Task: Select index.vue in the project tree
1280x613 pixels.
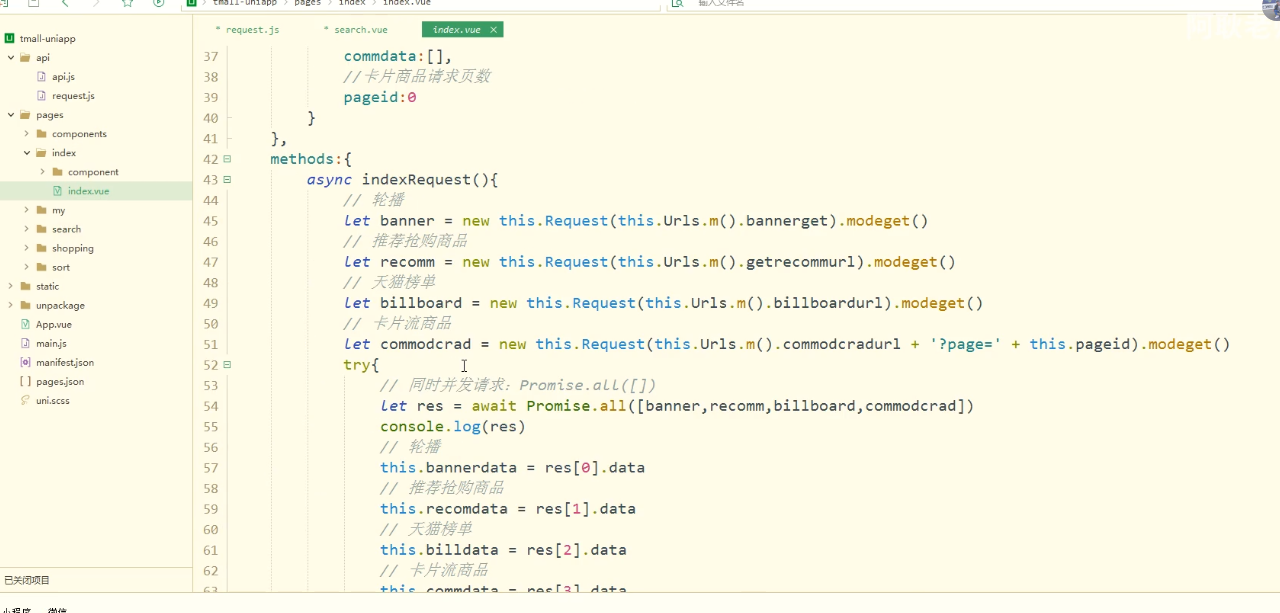Action: (88, 191)
